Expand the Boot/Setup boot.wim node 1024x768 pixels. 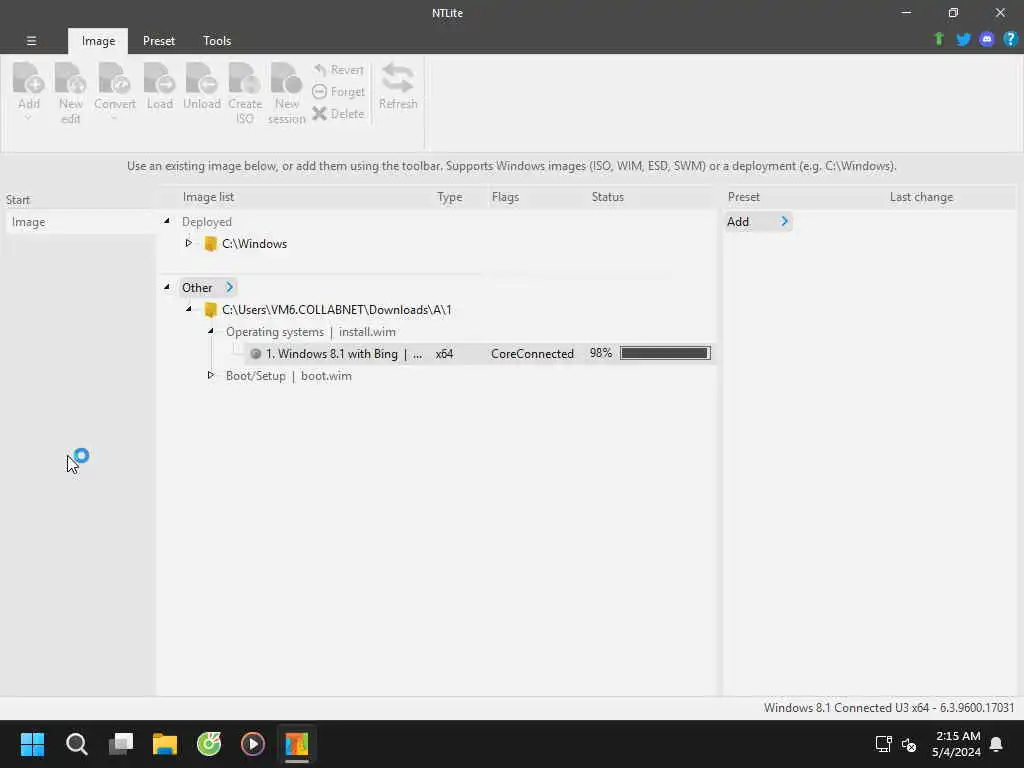(210, 375)
